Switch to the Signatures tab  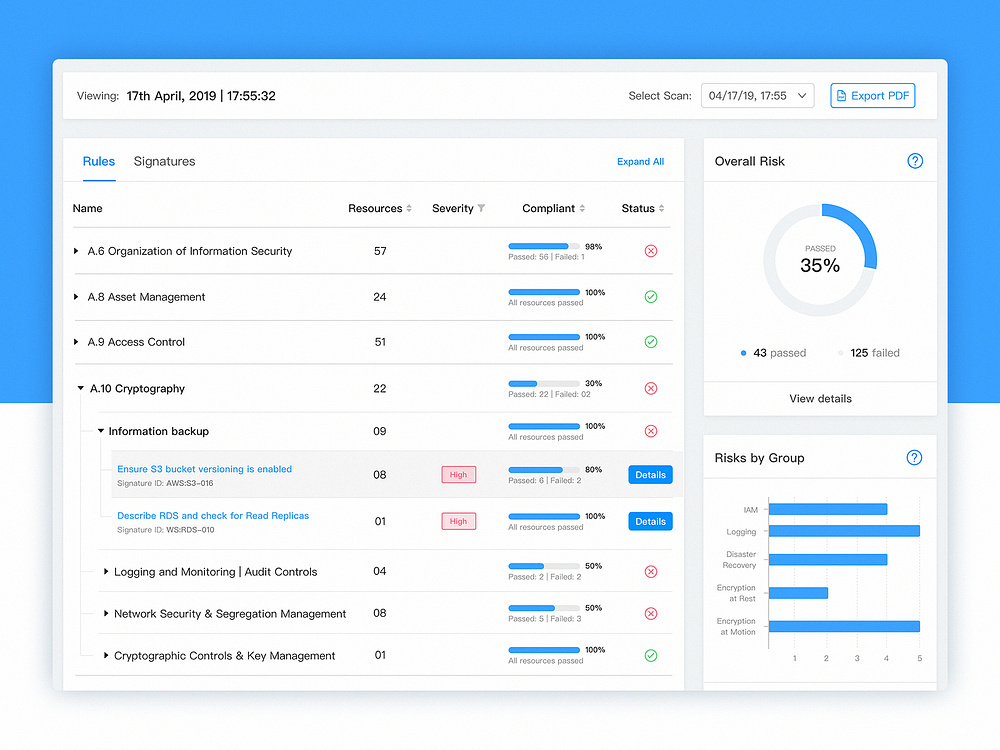tap(164, 161)
